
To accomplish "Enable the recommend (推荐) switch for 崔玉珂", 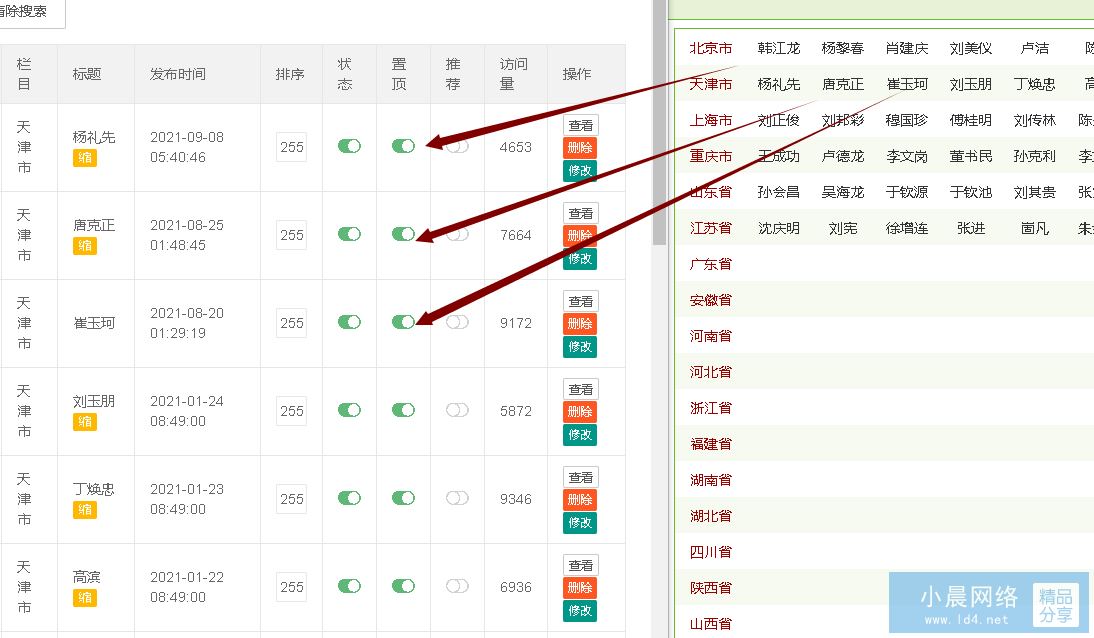I will pyautogui.click(x=457, y=322).
